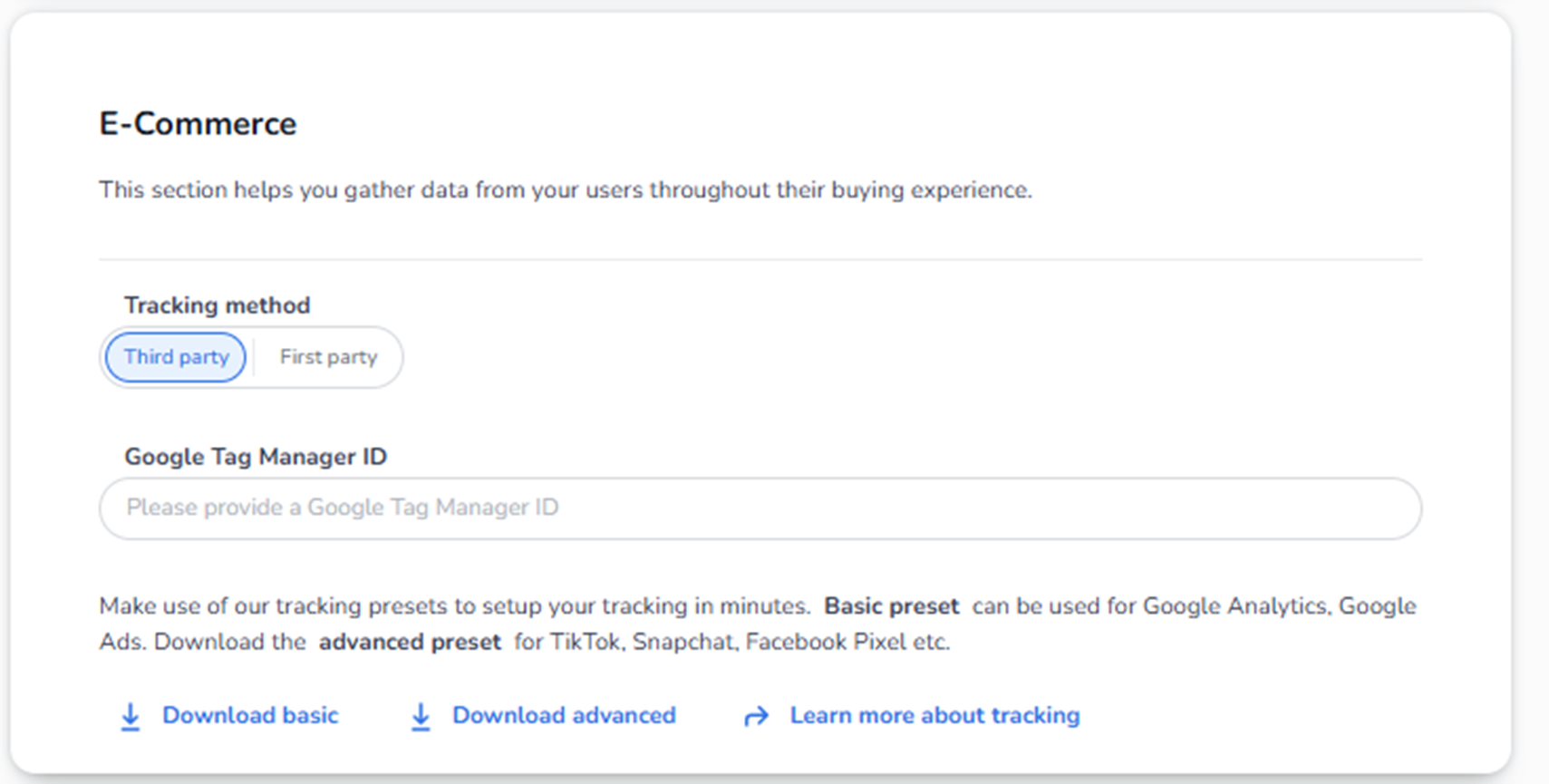Click the Google Tag Manager ID label
Image resolution: width=1549 pixels, height=784 pixels.
(256, 457)
